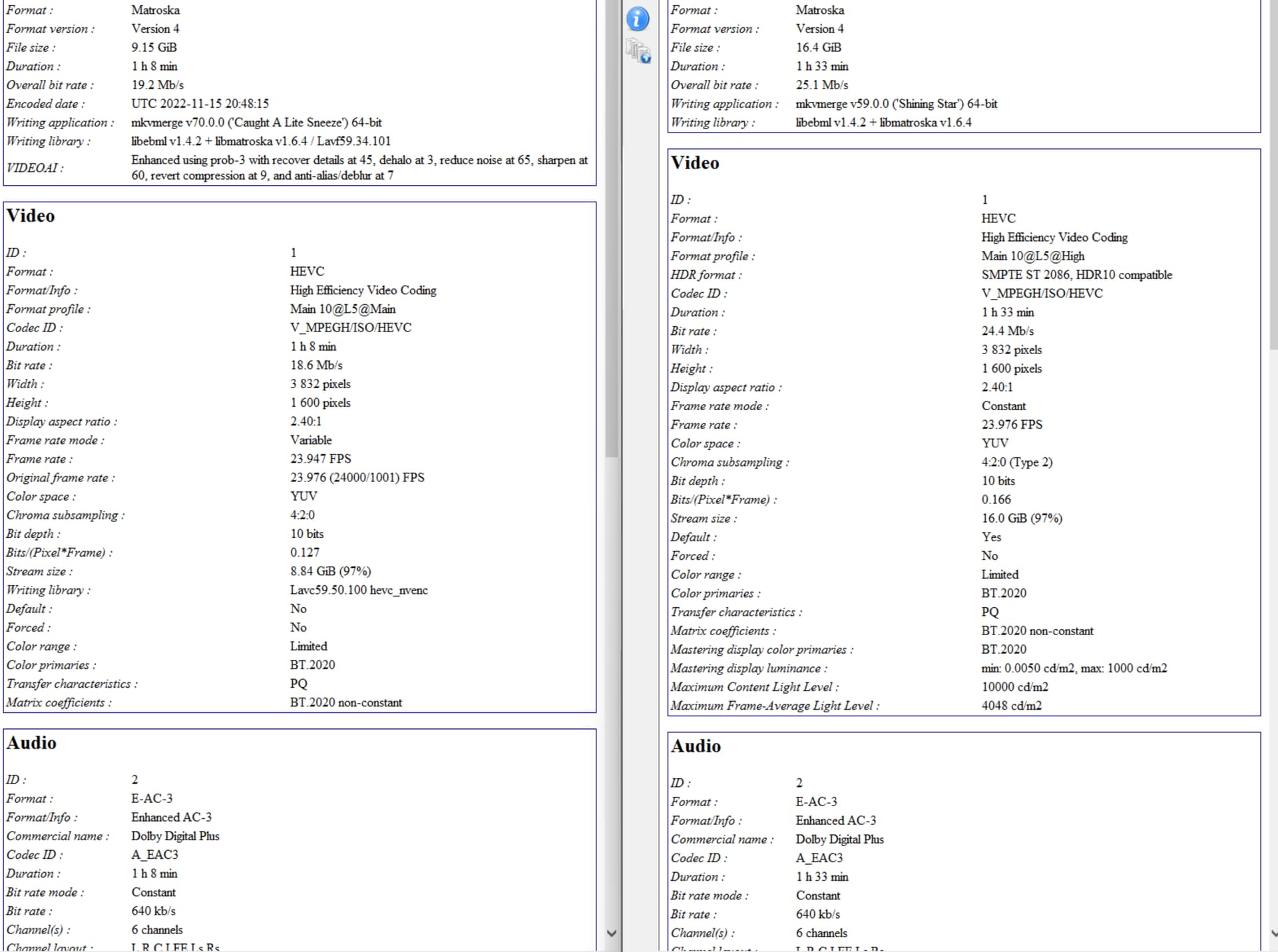
Task: Click the 23.947 FPS frame rate value
Action: 320,459
